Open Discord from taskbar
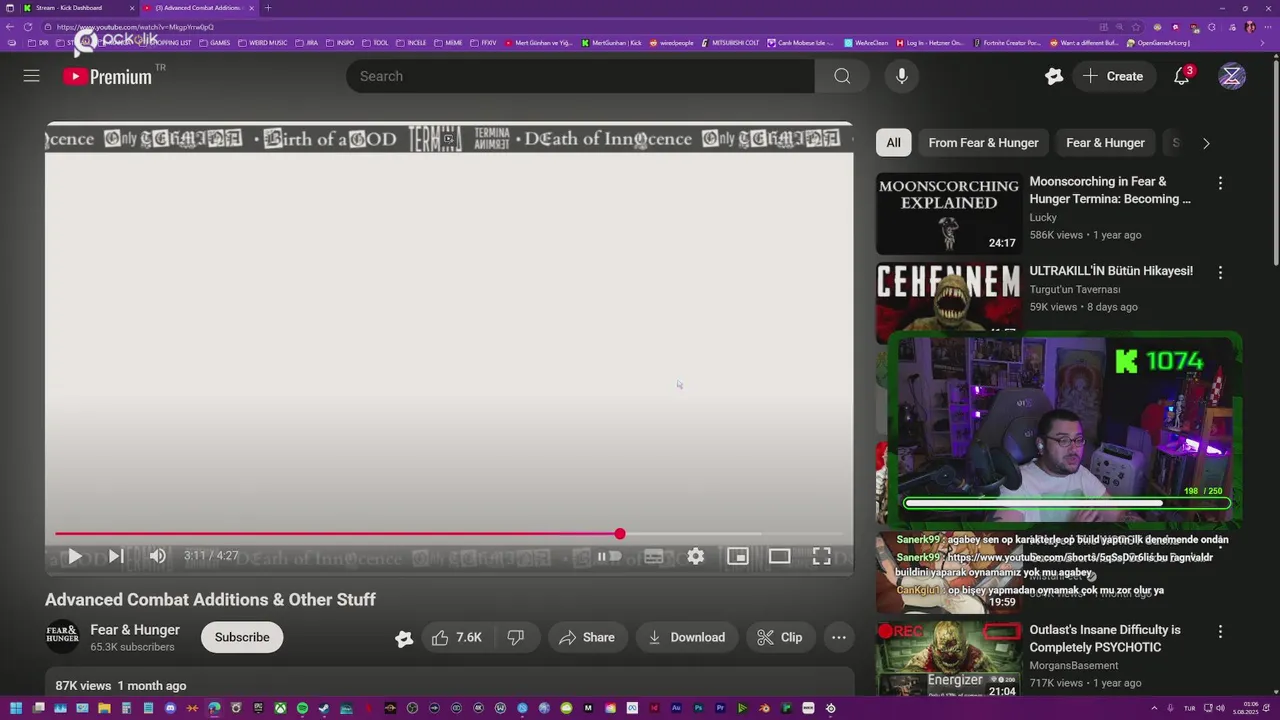This screenshot has height=720, width=1280. click(170, 708)
